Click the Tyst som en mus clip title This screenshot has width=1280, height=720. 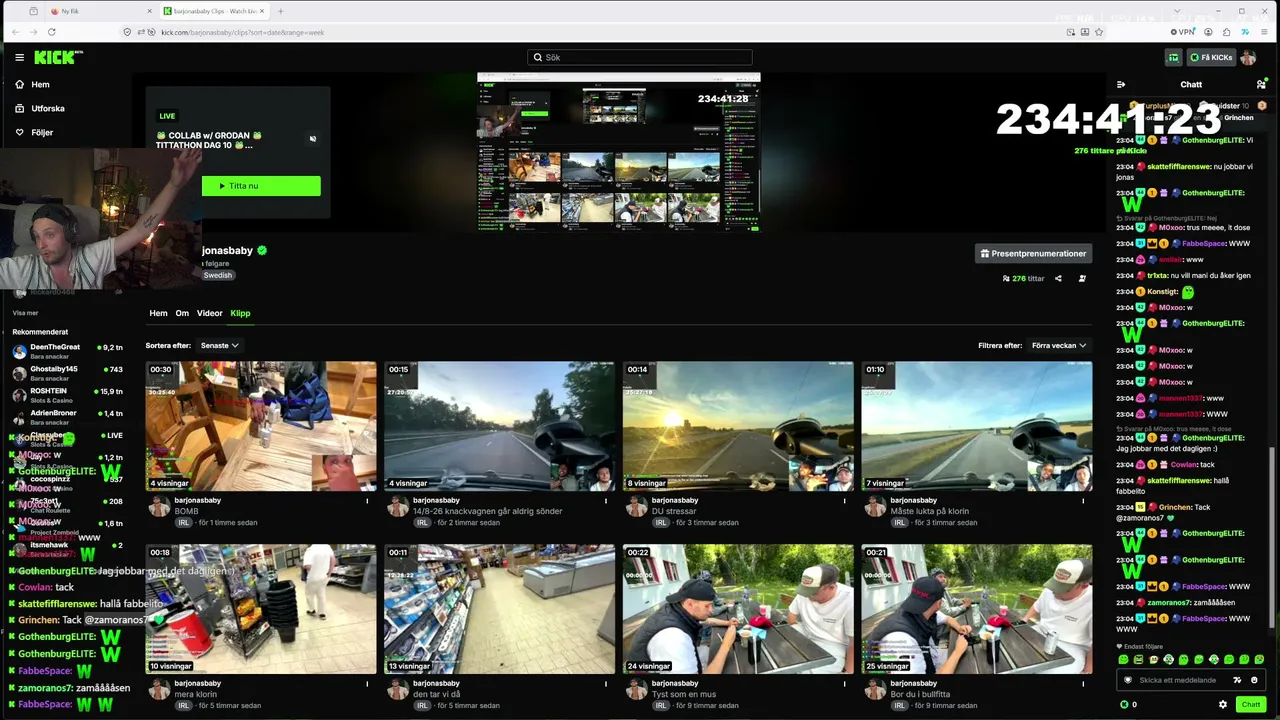pyautogui.click(x=686, y=694)
